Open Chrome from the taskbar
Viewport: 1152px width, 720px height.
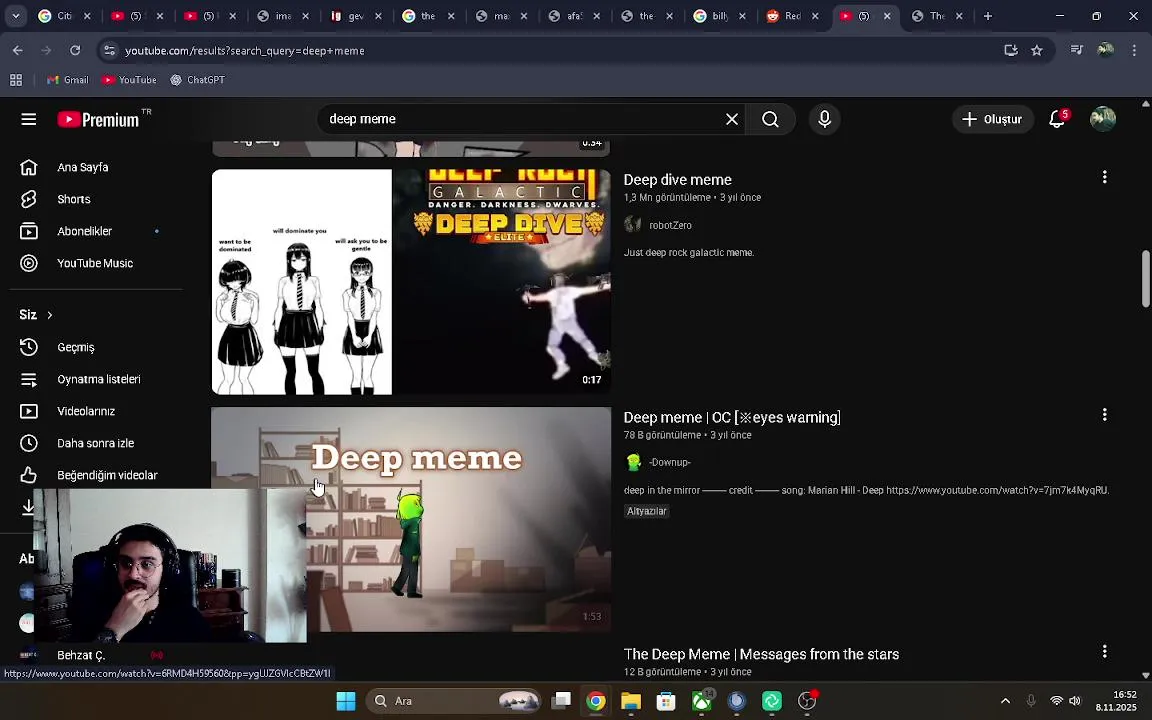click(596, 701)
